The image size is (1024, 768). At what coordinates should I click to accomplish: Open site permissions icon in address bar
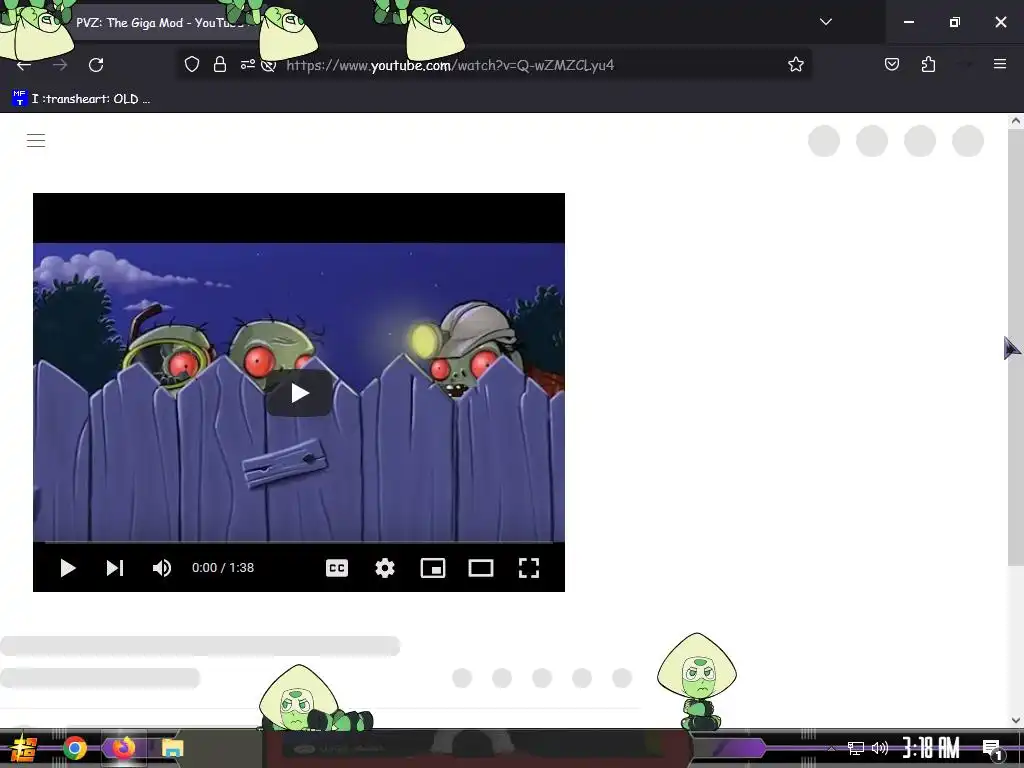click(248, 64)
